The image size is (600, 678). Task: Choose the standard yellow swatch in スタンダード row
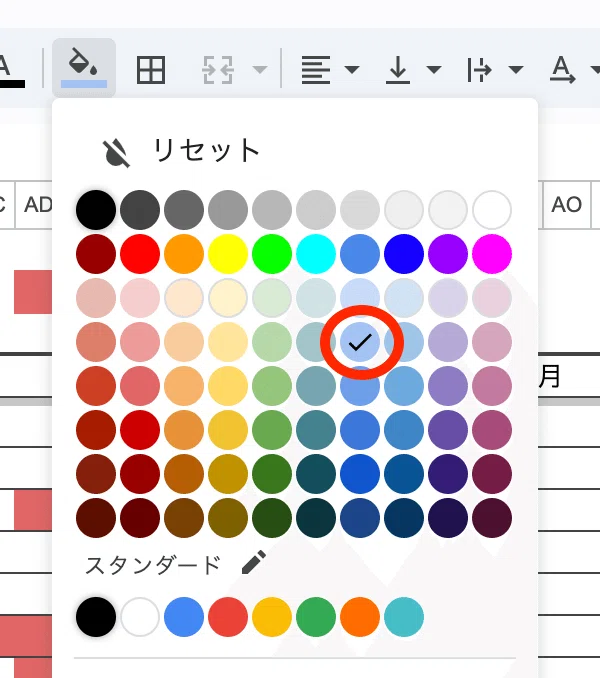coord(272,617)
